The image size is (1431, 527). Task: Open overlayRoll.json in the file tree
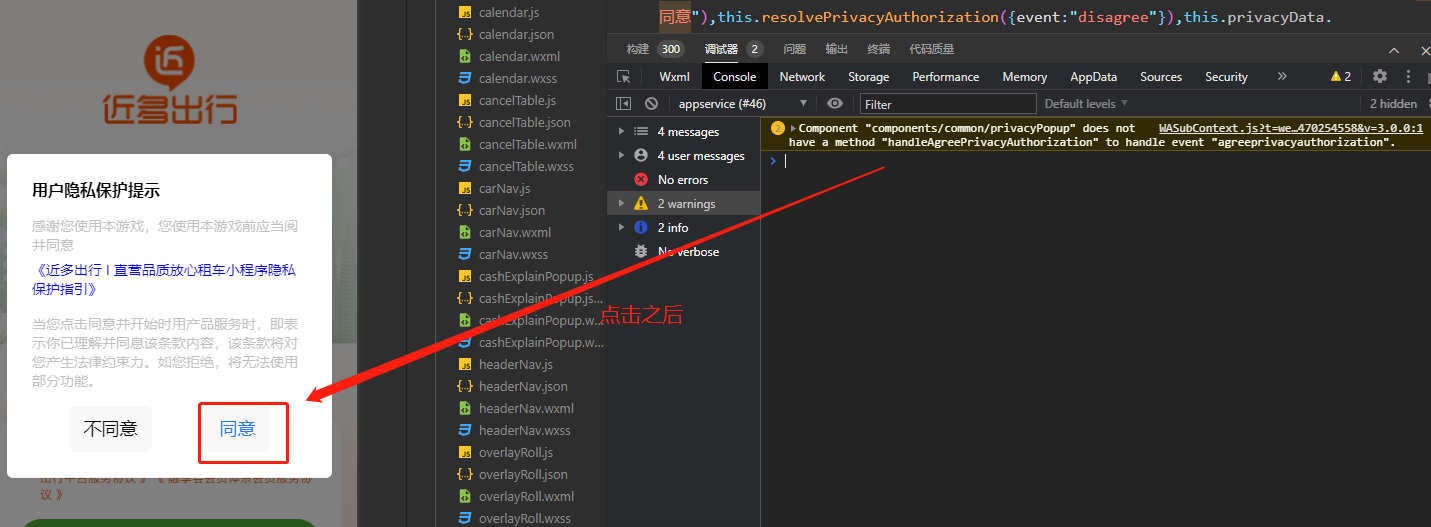point(523,475)
